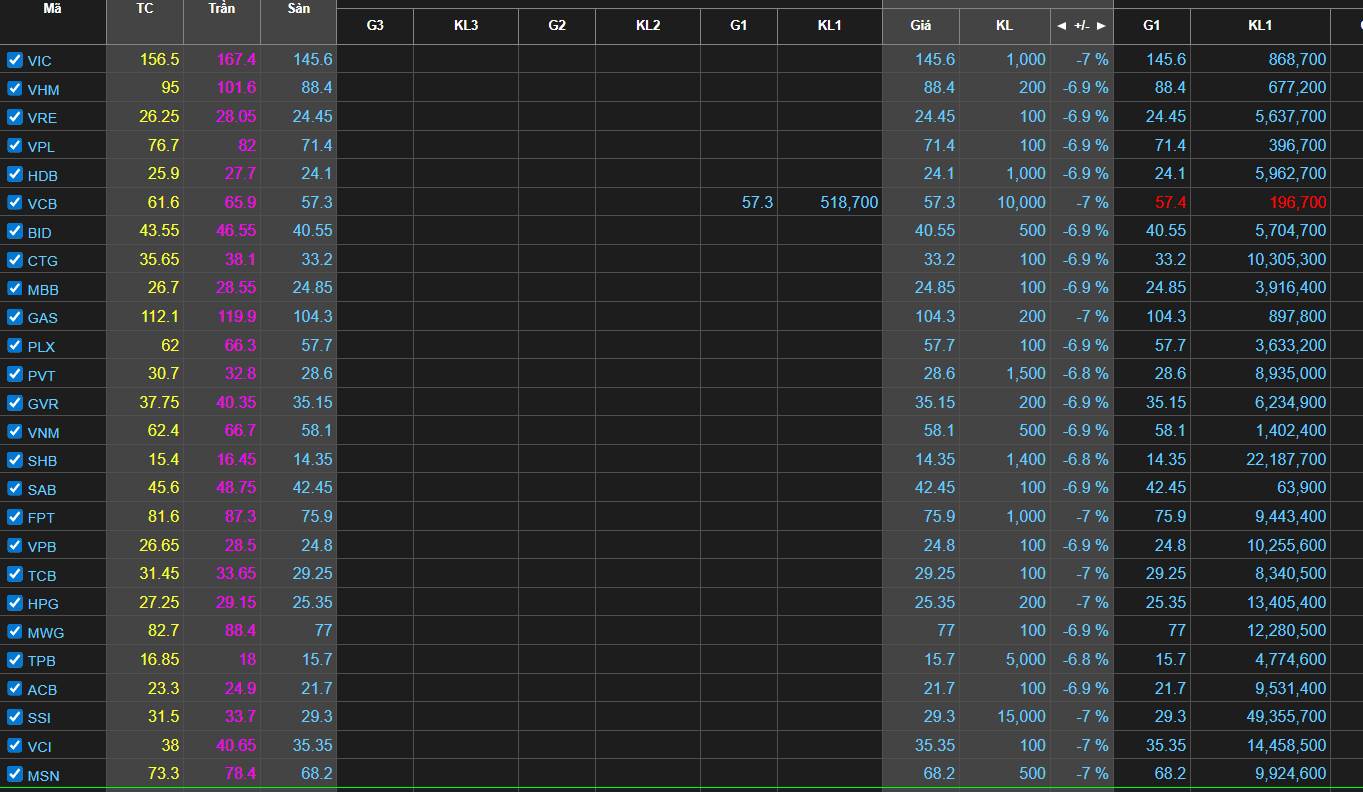Open the TPB ticker symbol
The width and height of the screenshot is (1363, 792).
[x=42, y=661]
